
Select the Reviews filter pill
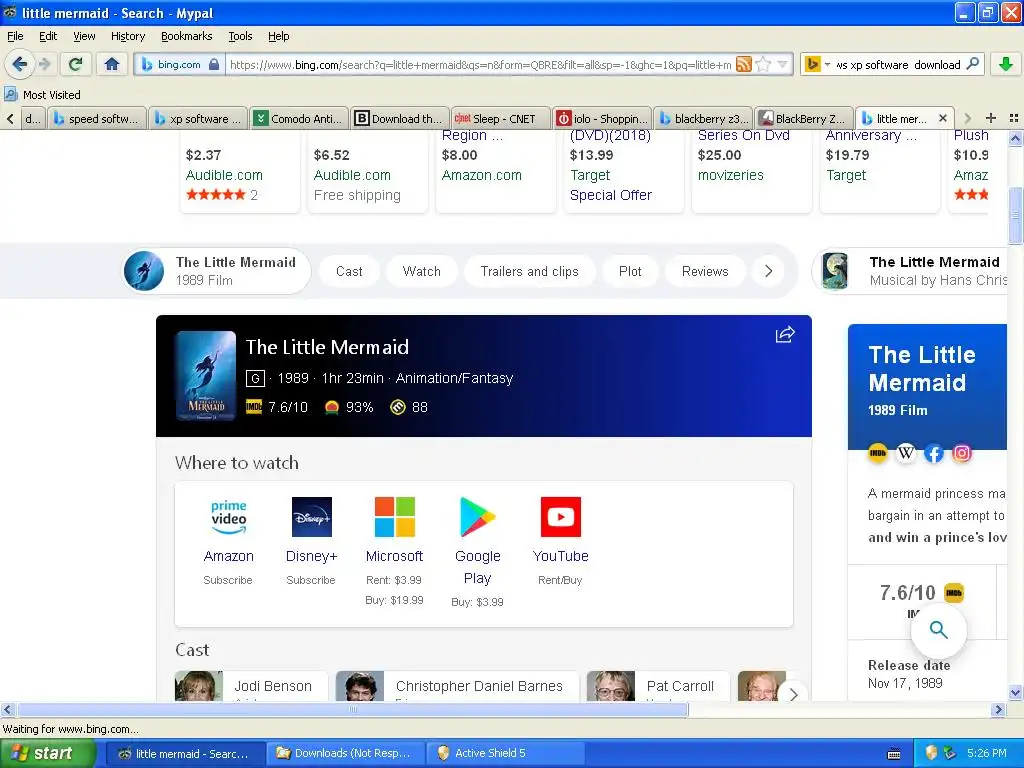coord(705,271)
